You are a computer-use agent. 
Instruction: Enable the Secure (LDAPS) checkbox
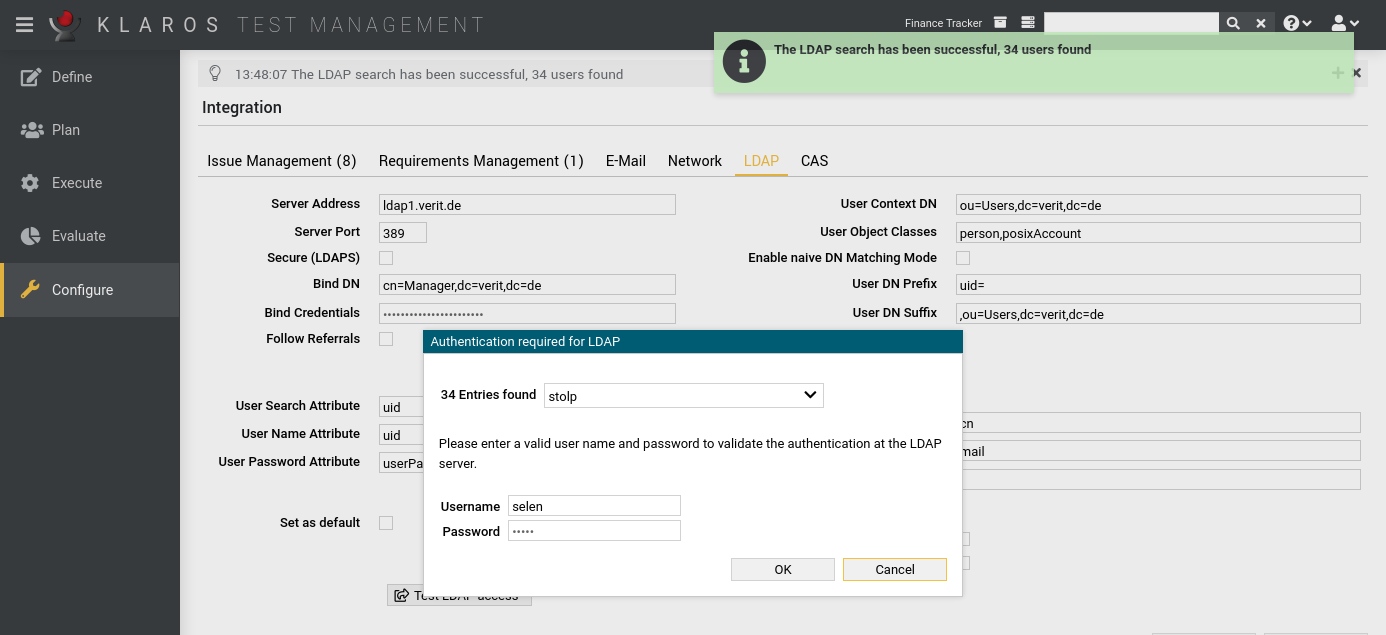(386, 258)
